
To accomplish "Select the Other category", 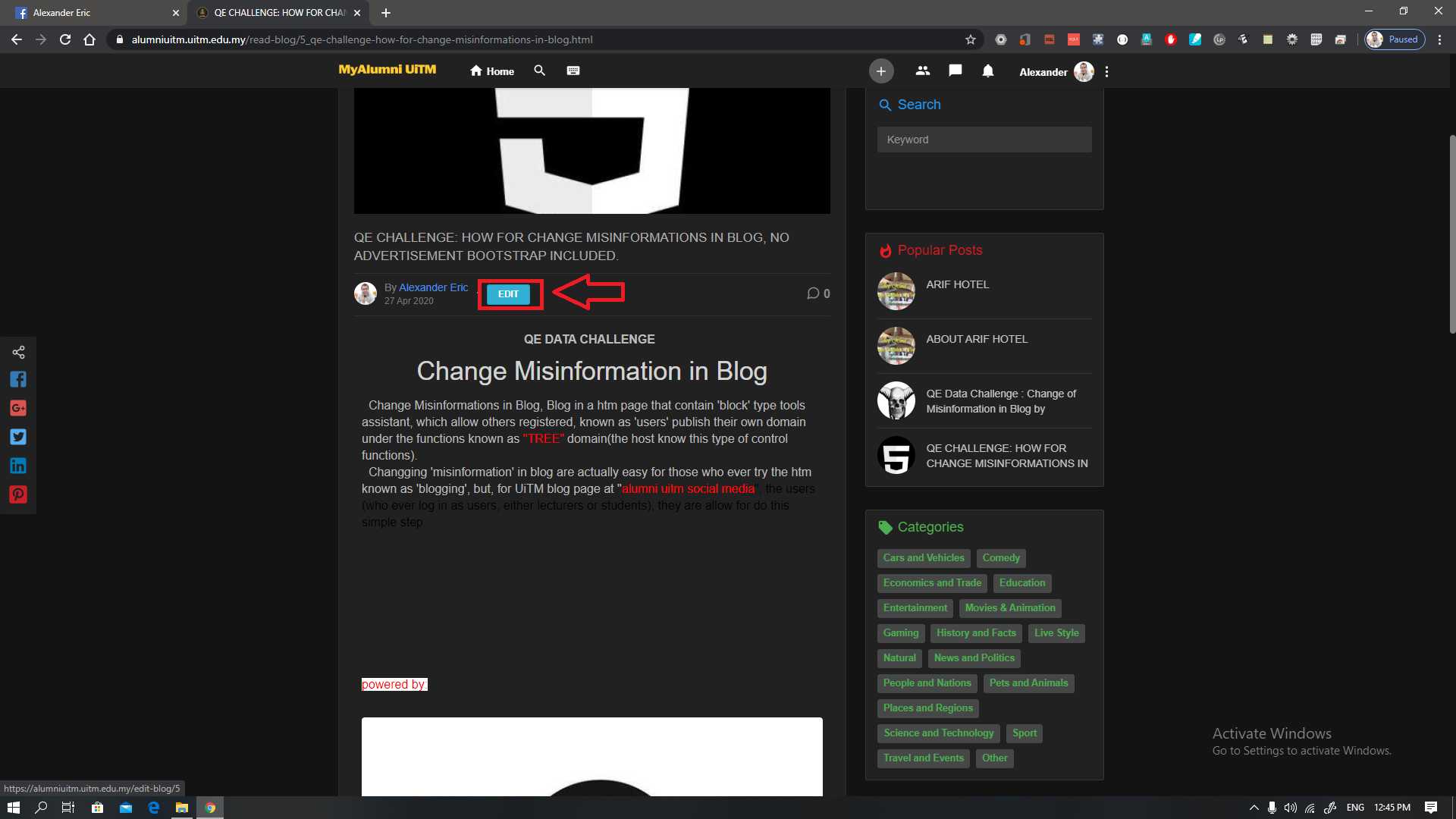I will (995, 758).
